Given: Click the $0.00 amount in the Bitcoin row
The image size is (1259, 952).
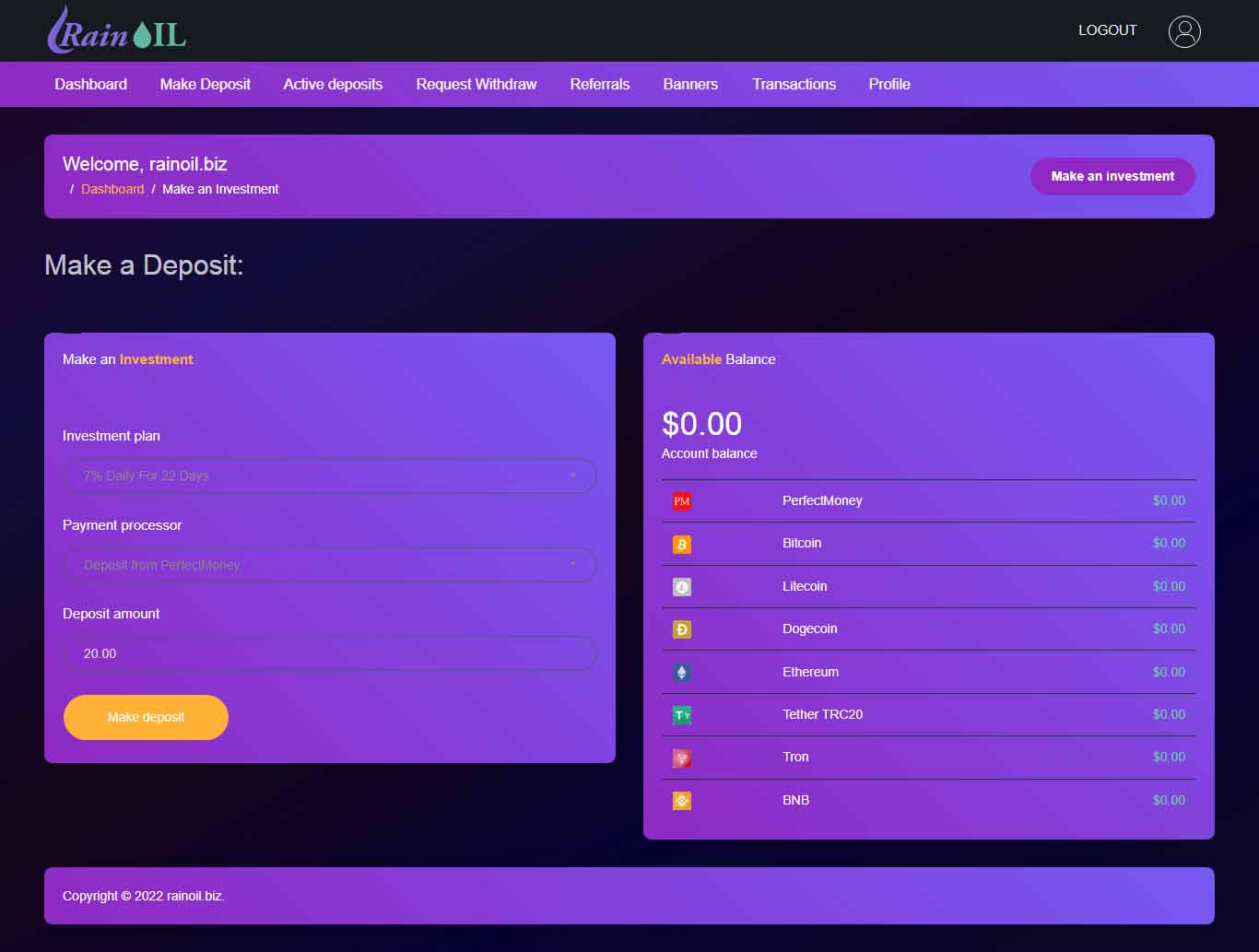Looking at the screenshot, I should [x=1169, y=543].
